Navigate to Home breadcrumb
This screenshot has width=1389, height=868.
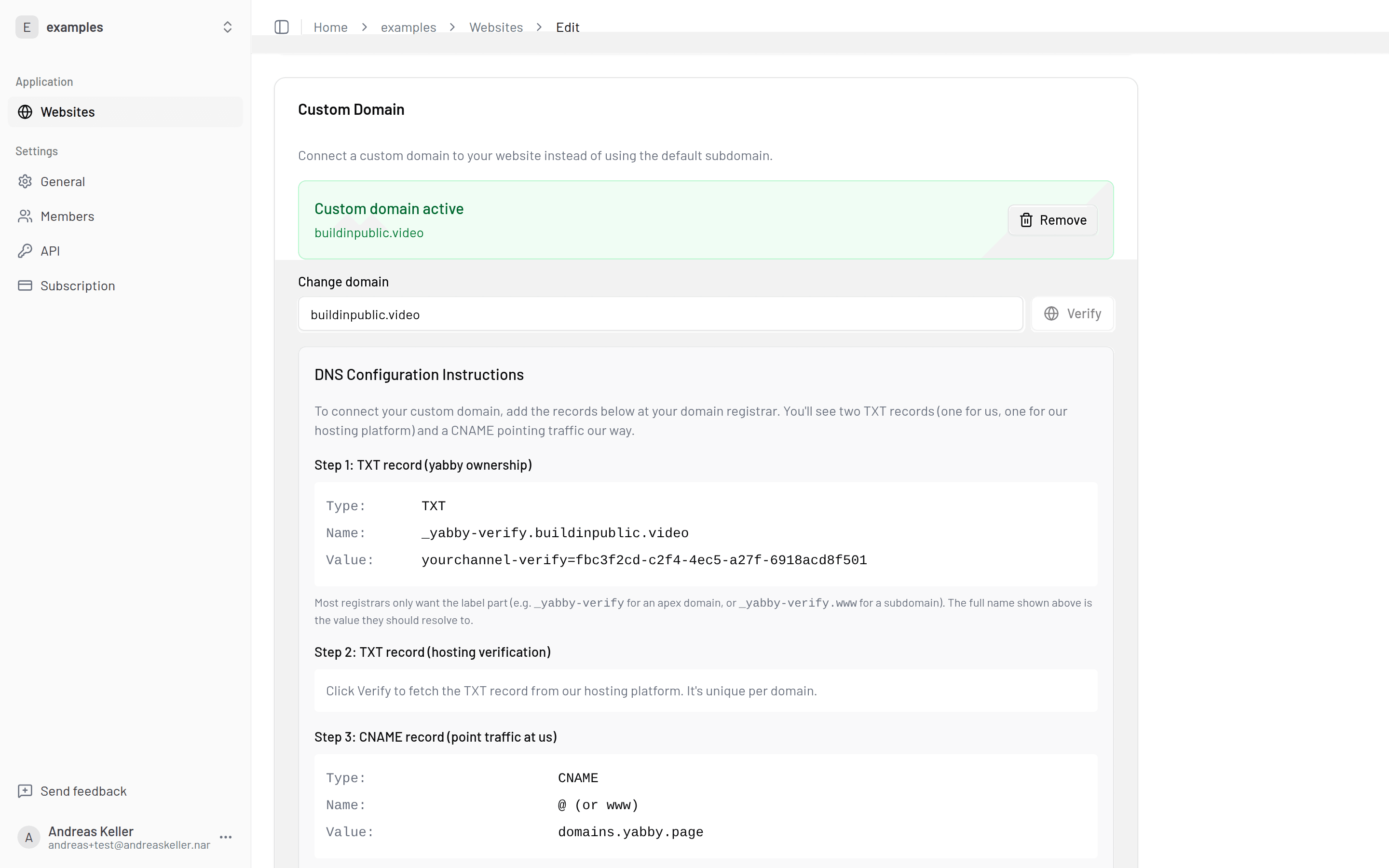(x=330, y=27)
